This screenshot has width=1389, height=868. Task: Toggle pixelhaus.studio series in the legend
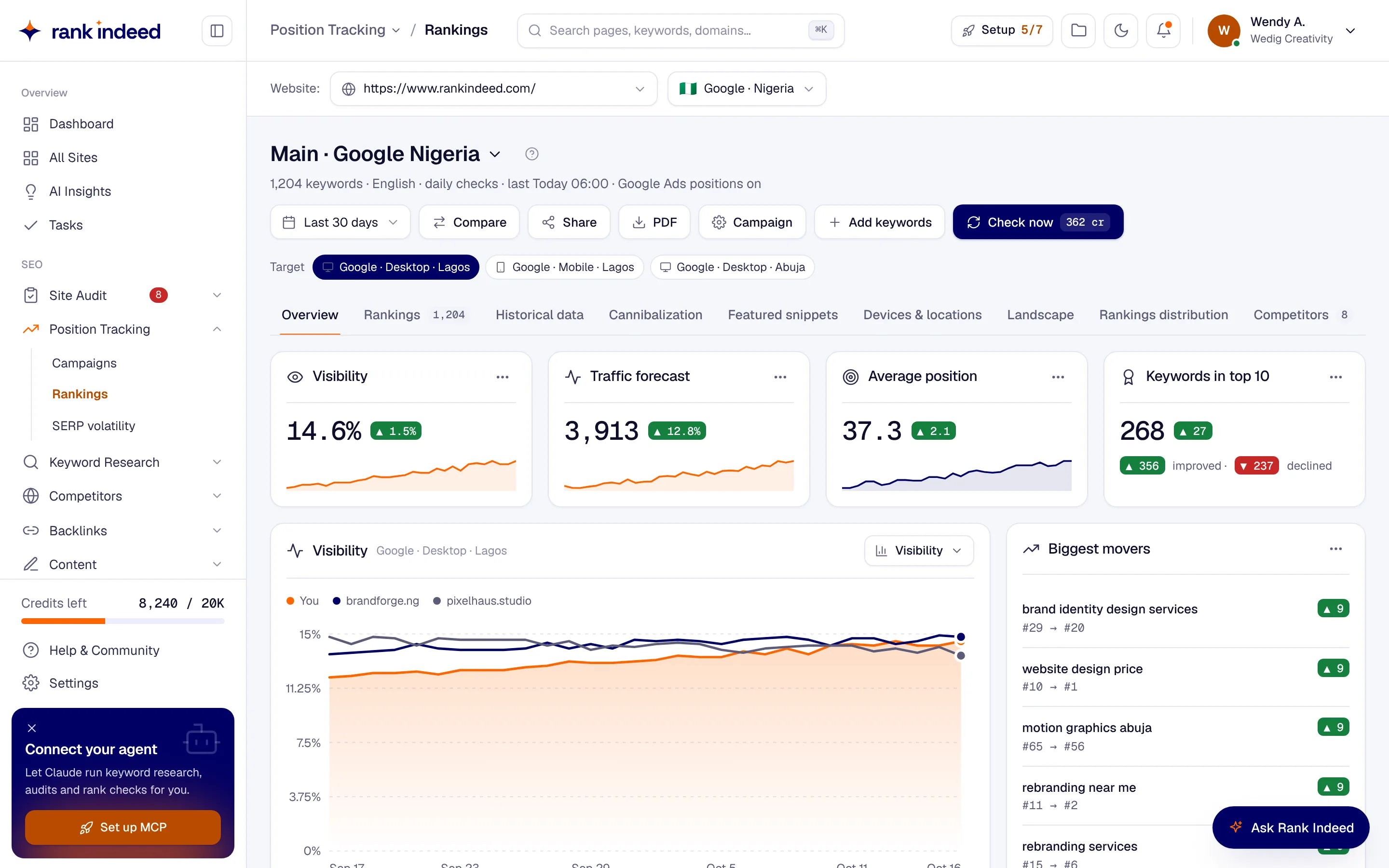click(482, 600)
